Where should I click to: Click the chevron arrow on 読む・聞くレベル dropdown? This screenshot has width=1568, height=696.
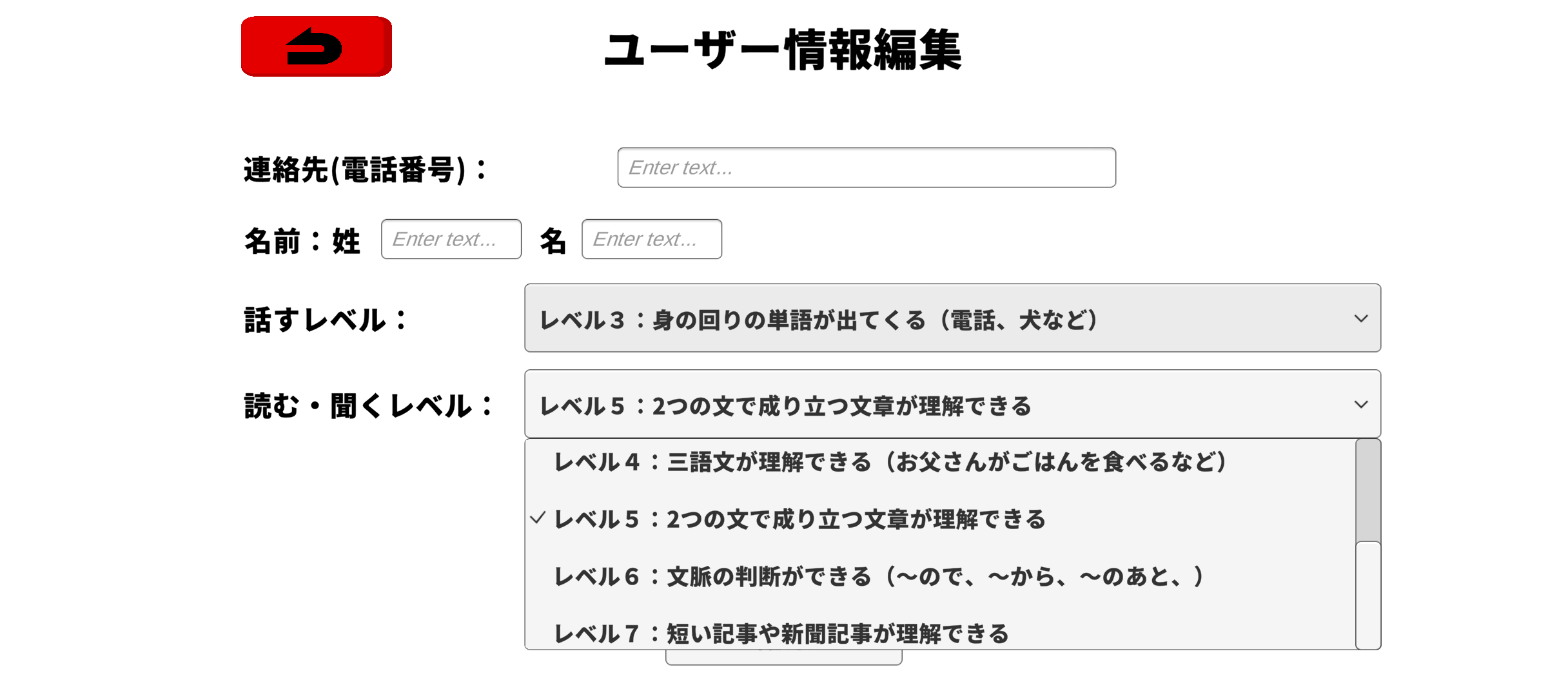click(x=1360, y=405)
